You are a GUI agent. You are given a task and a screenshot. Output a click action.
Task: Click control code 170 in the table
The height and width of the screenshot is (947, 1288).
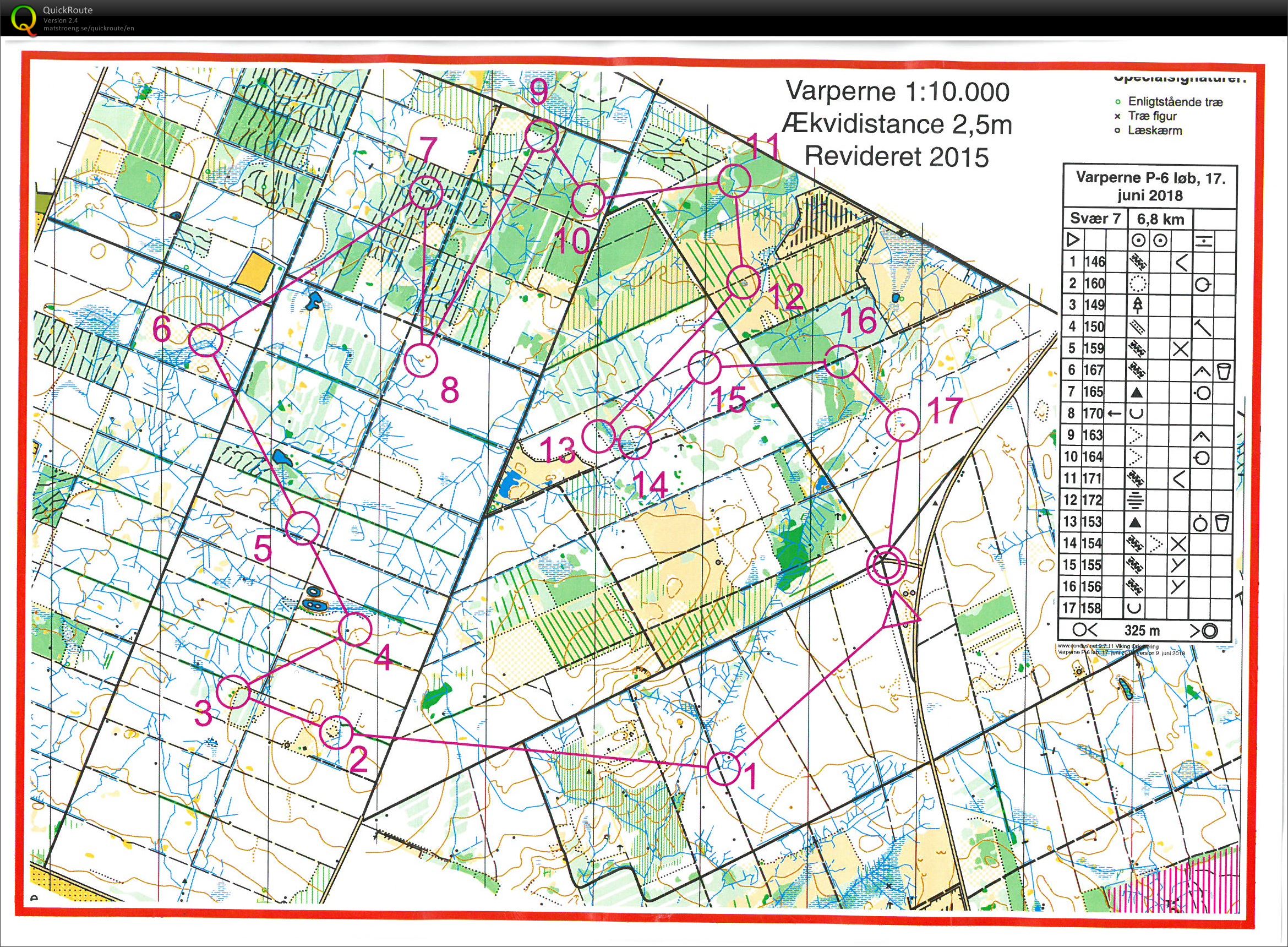1094,413
